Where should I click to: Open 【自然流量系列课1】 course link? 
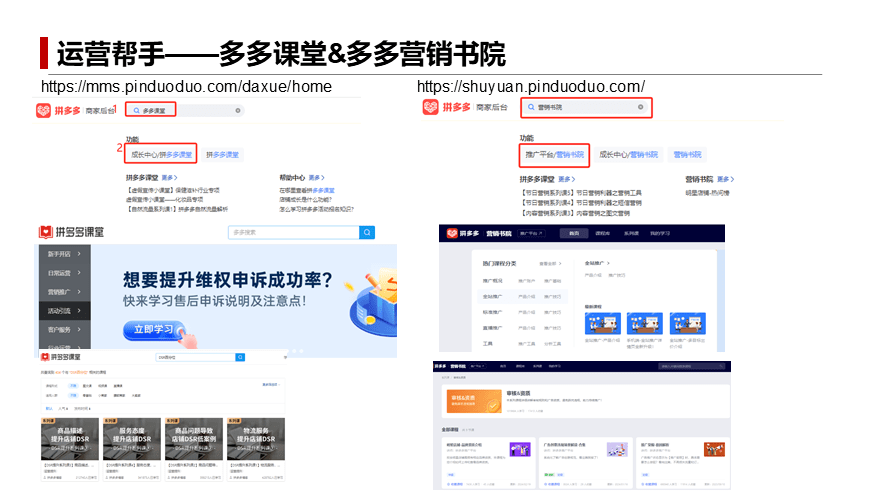coord(177,209)
